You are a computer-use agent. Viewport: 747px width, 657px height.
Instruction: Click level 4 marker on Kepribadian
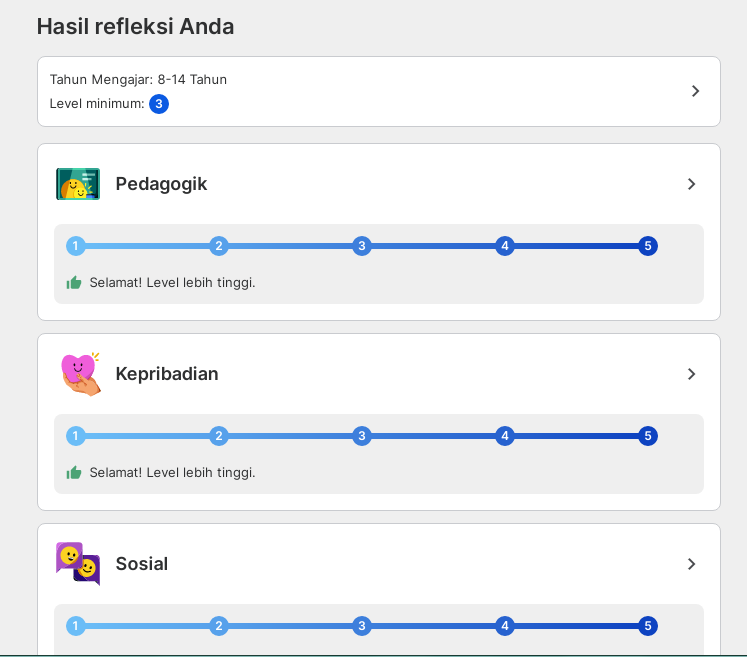tap(505, 436)
